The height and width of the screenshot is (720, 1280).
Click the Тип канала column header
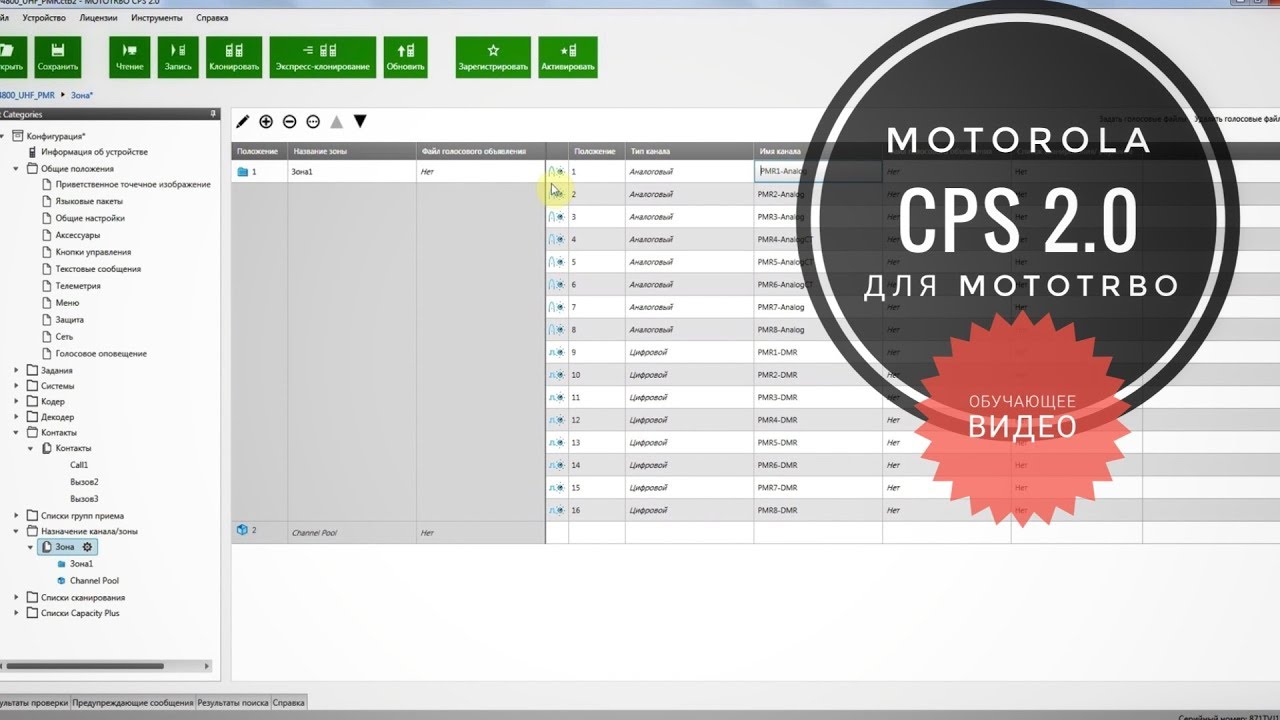point(689,151)
